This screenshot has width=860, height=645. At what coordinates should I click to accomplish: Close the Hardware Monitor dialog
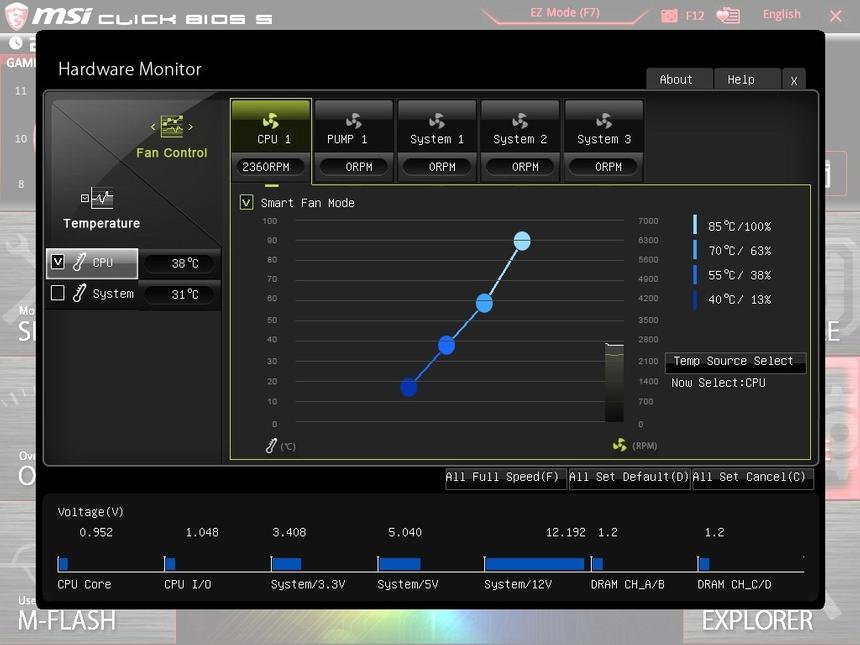point(794,80)
